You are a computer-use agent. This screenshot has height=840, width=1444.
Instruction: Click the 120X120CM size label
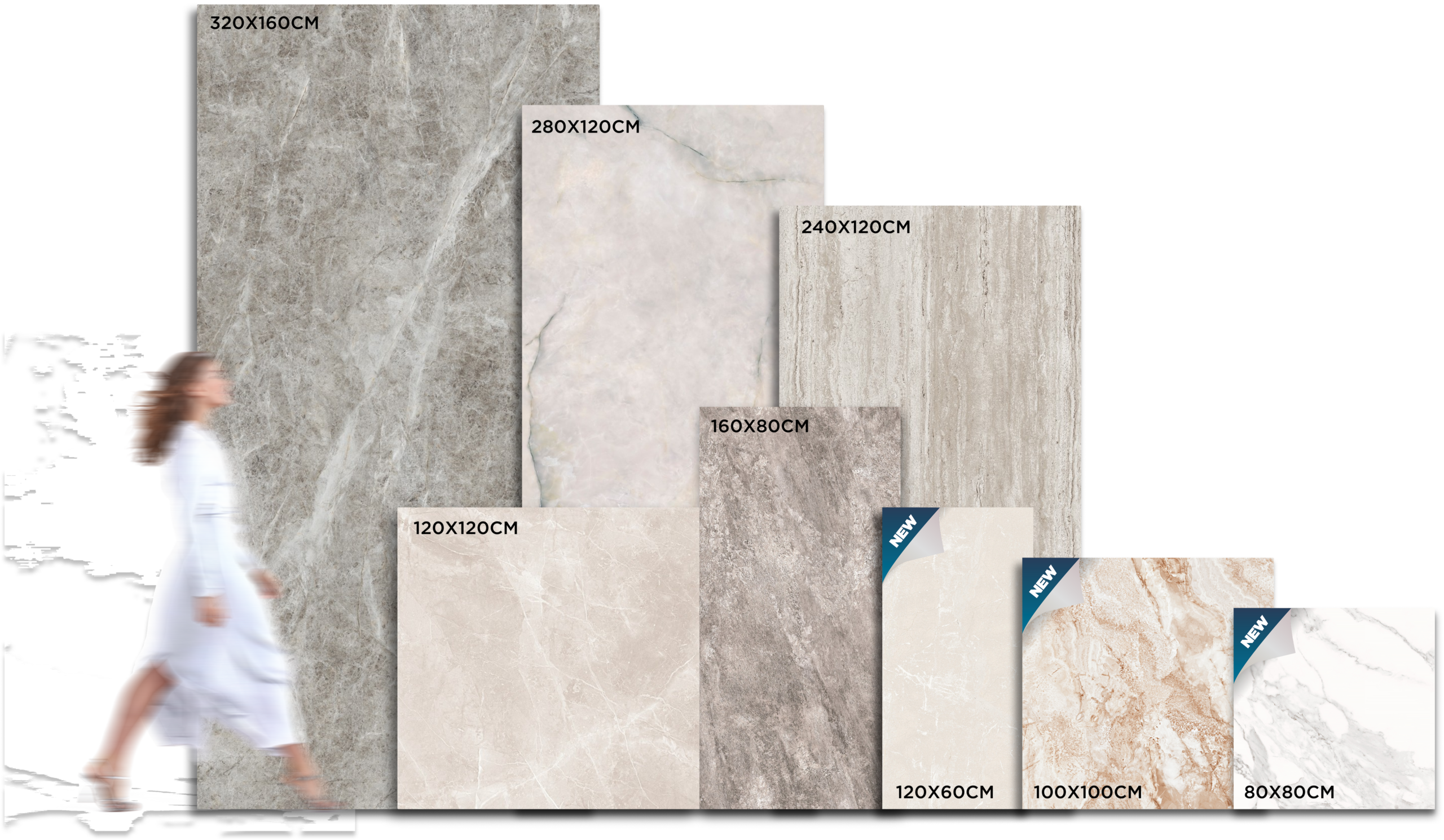465,528
